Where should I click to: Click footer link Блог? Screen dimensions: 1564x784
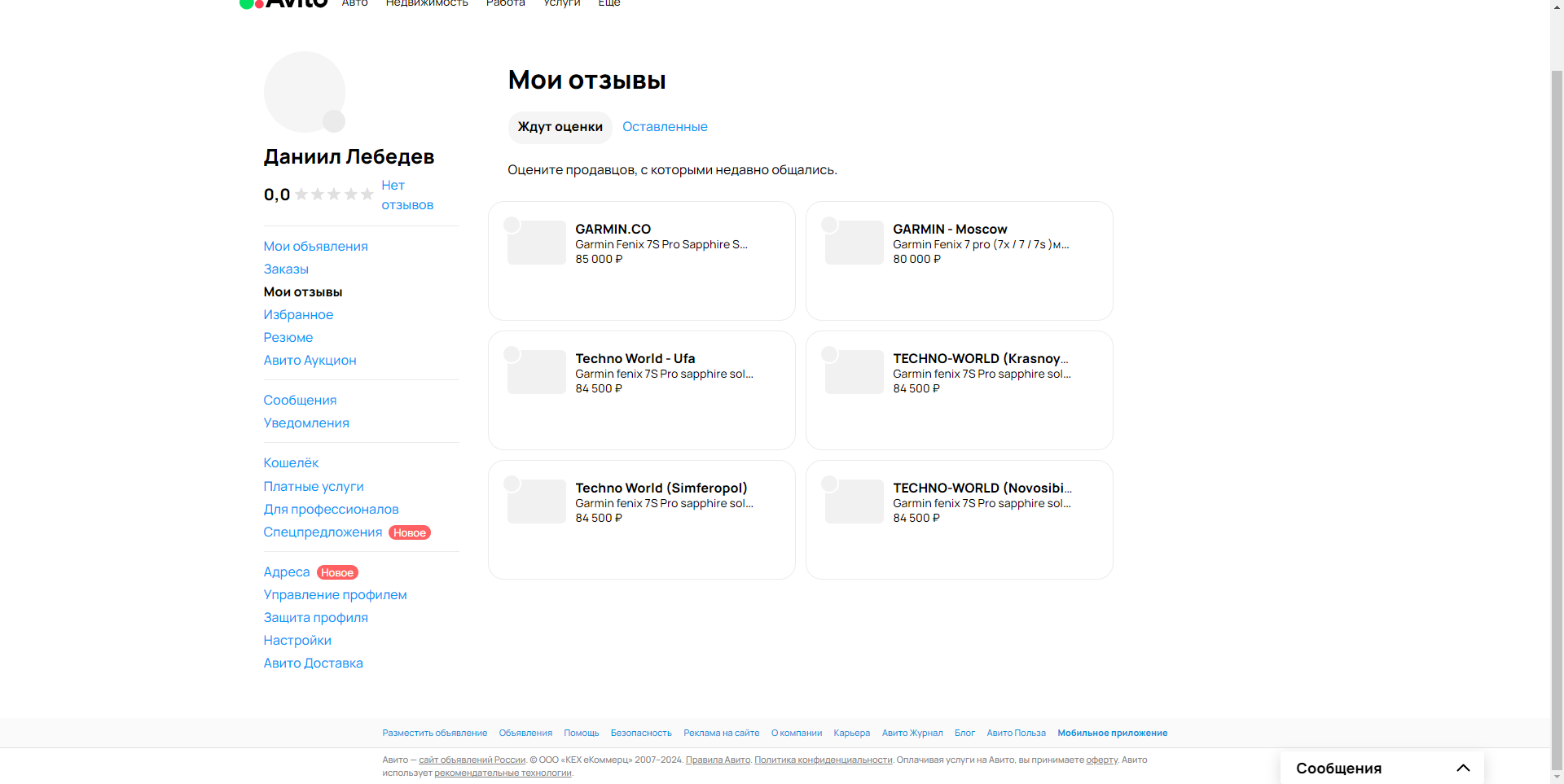point(964,734)
